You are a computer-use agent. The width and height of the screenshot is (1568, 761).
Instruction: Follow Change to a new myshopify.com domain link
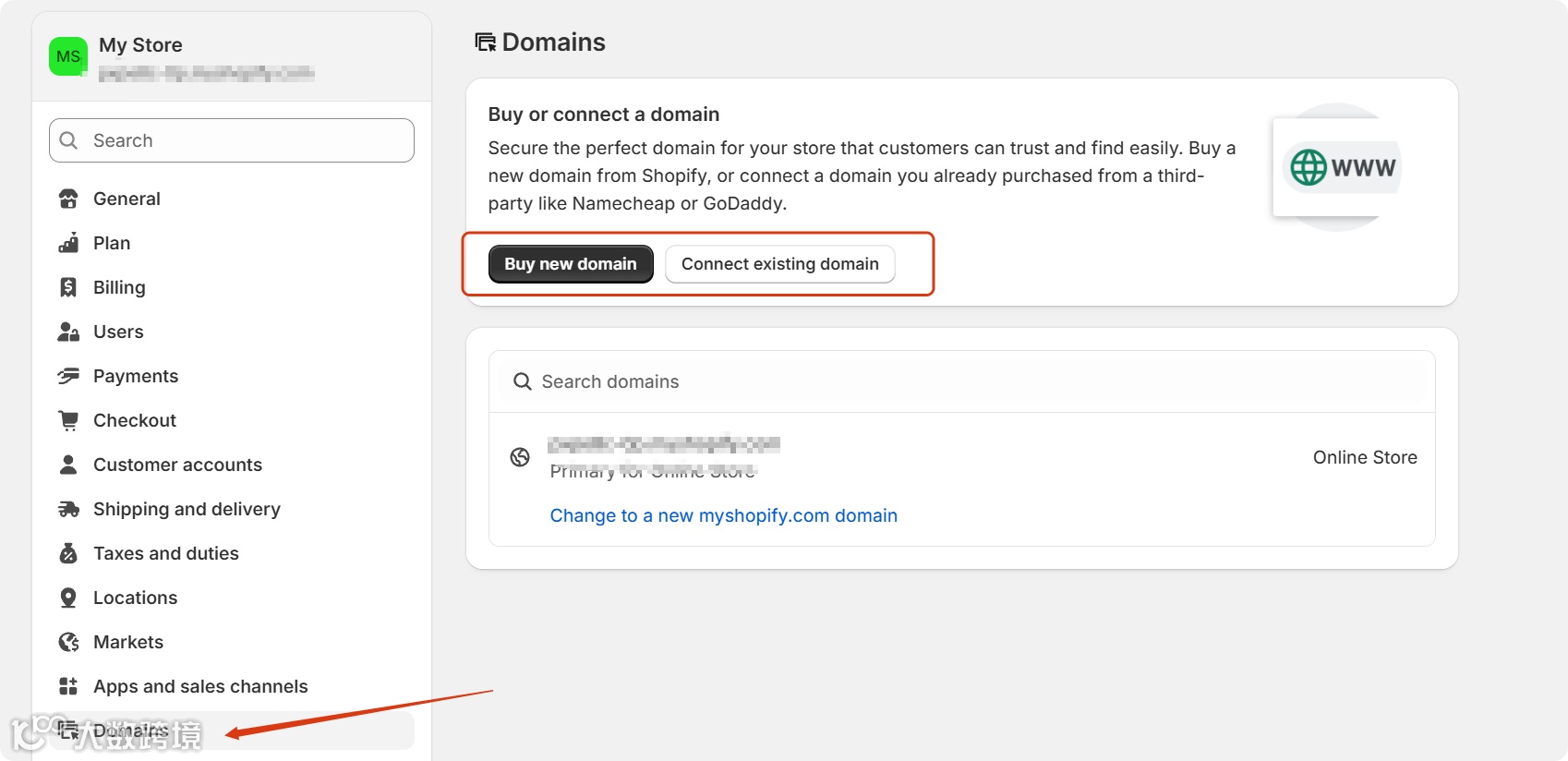[723, 515]
